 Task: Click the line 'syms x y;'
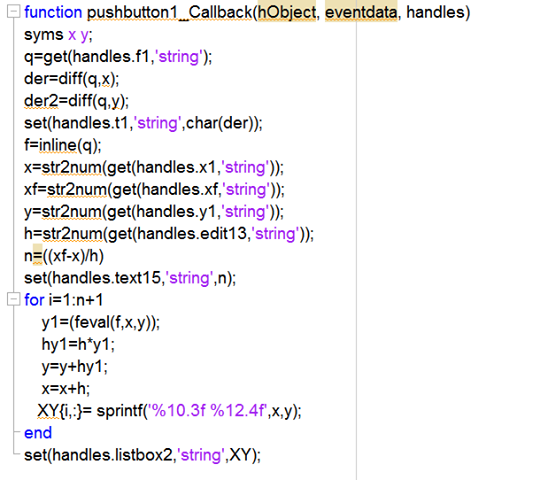click(x=58, y=35)
